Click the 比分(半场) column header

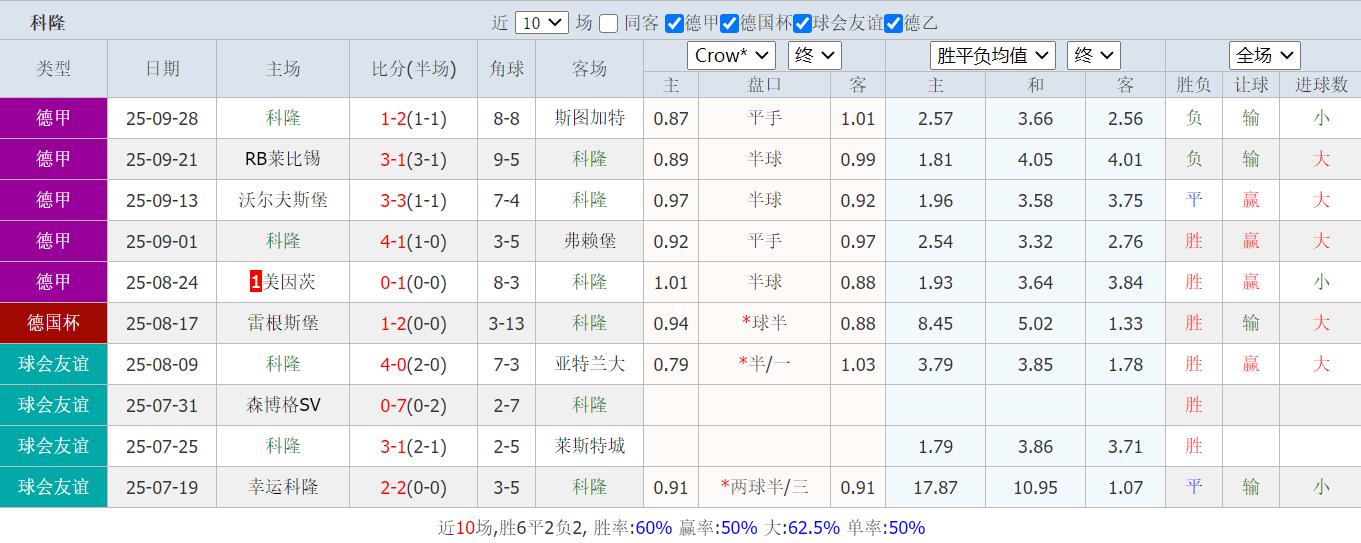coord(413,68)
